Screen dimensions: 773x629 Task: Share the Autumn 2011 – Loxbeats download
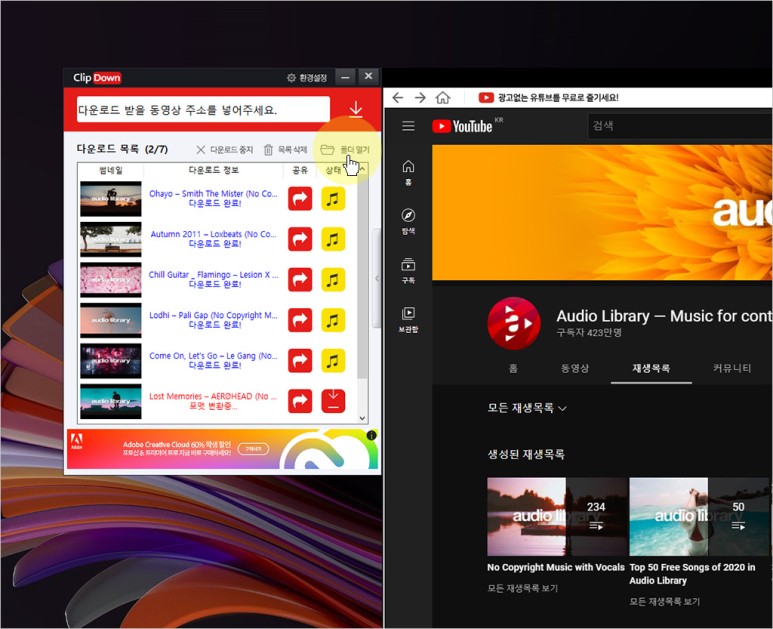point(300,239)
